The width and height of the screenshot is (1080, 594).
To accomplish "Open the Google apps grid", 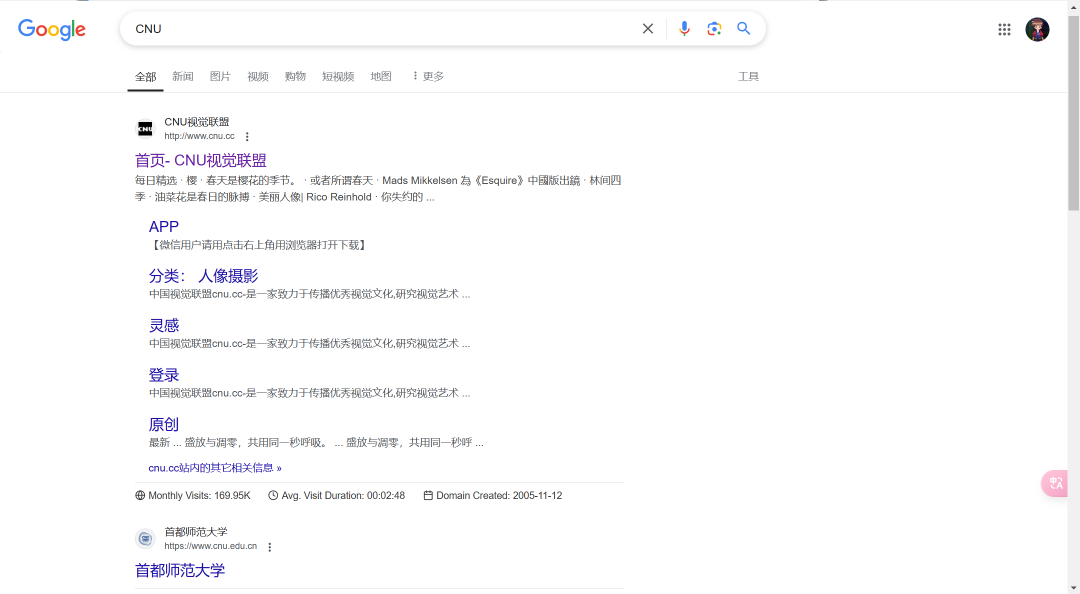I will coord(1004,30).
